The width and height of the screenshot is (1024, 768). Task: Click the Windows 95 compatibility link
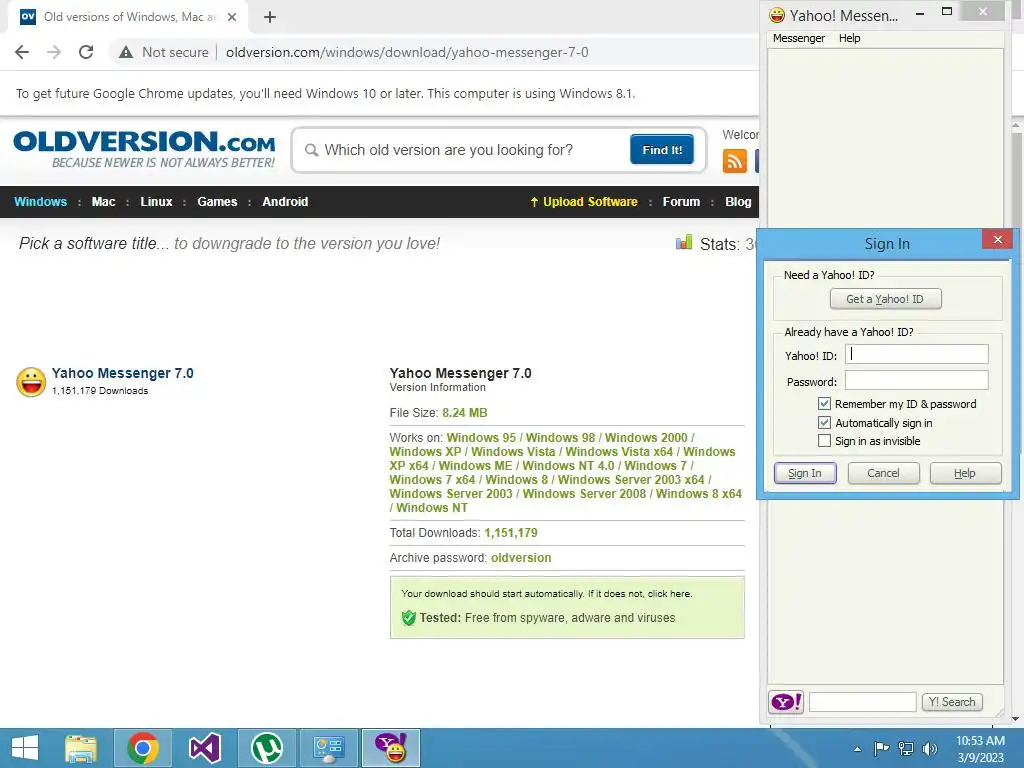click(x=481, y=438)
